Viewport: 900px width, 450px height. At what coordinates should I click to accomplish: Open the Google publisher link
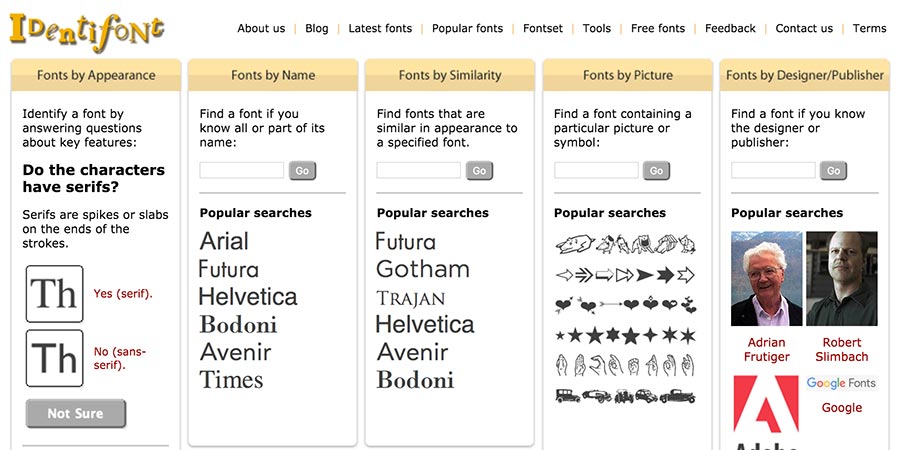[x=841, y=408]
